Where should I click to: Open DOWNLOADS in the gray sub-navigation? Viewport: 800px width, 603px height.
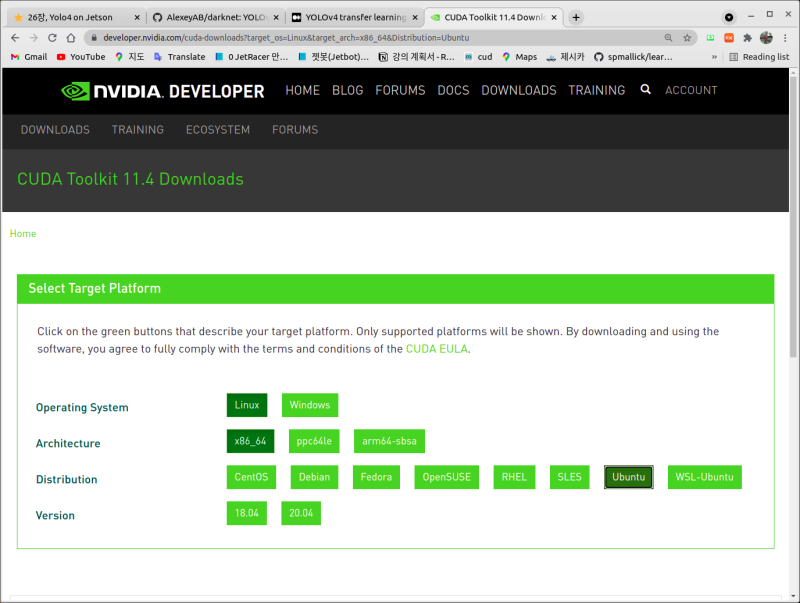click(55, 130)
